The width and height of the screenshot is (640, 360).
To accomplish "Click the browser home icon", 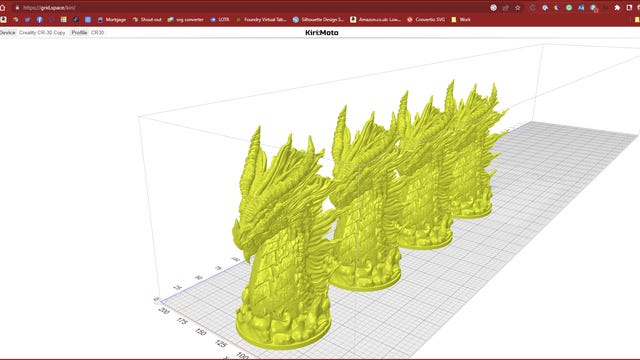I will tap(2, 8).
